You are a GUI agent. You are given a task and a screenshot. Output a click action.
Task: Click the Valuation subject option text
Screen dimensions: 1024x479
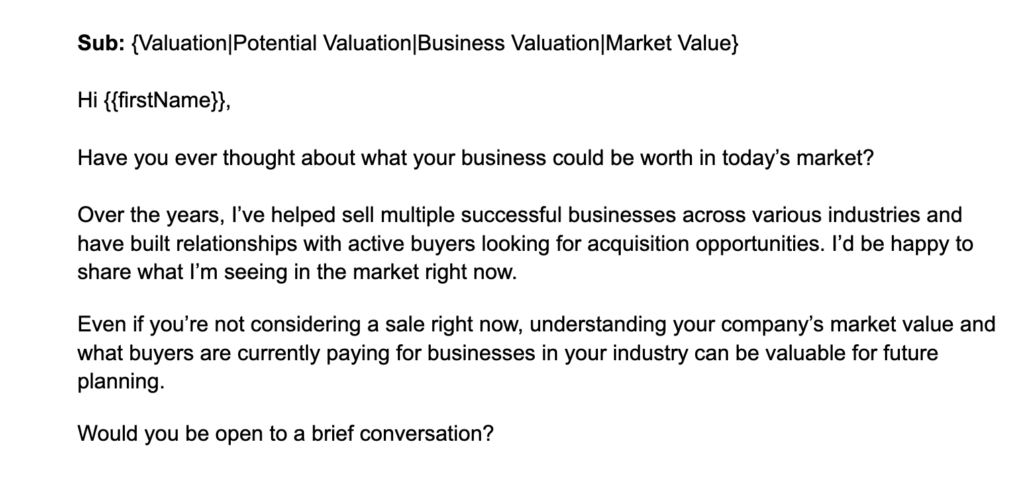click(x=183, y=44)
